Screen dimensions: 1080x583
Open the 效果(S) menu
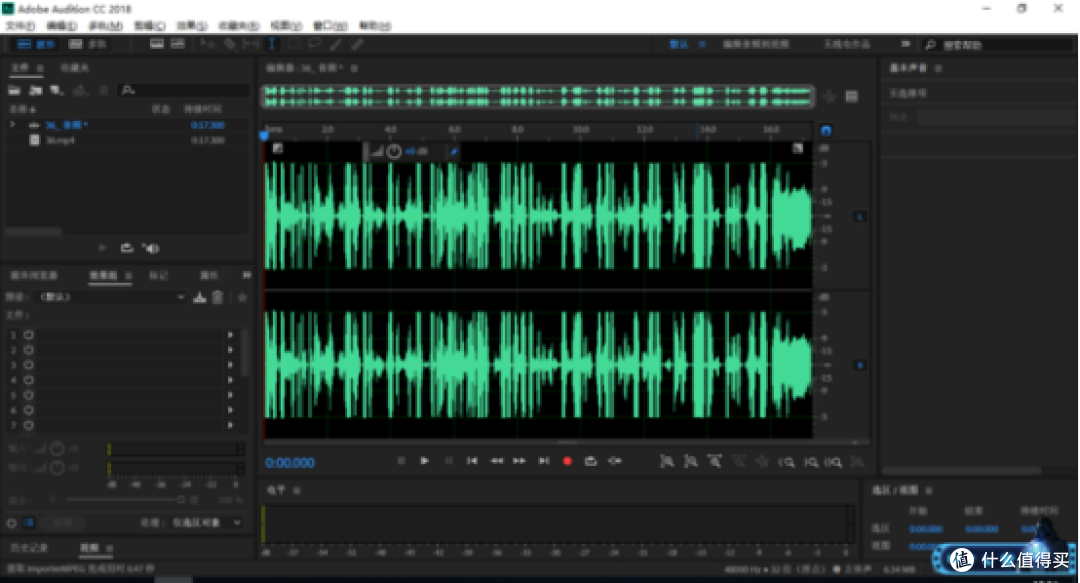click(x=191, y=25)
